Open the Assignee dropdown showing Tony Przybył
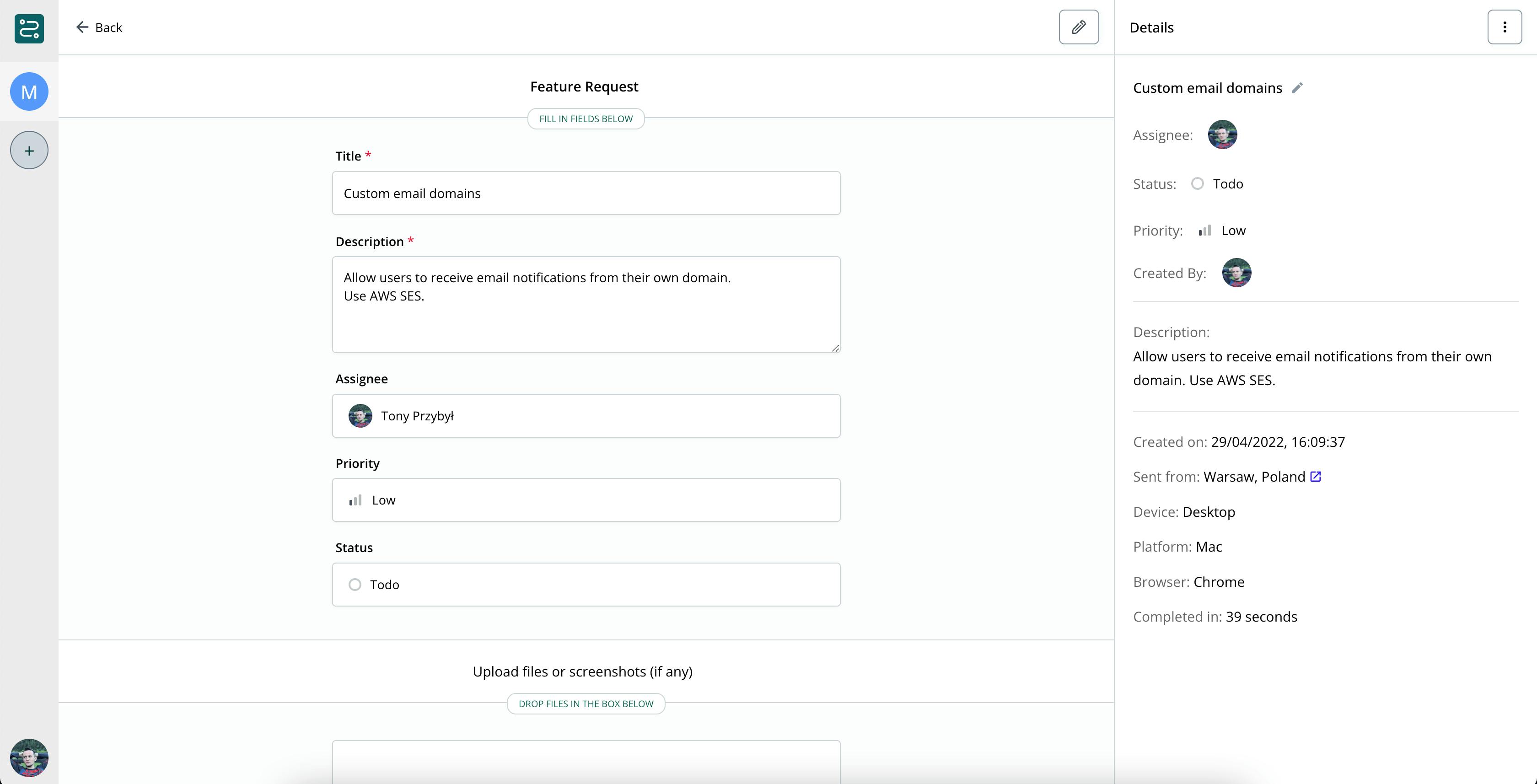 click(586, 416)
